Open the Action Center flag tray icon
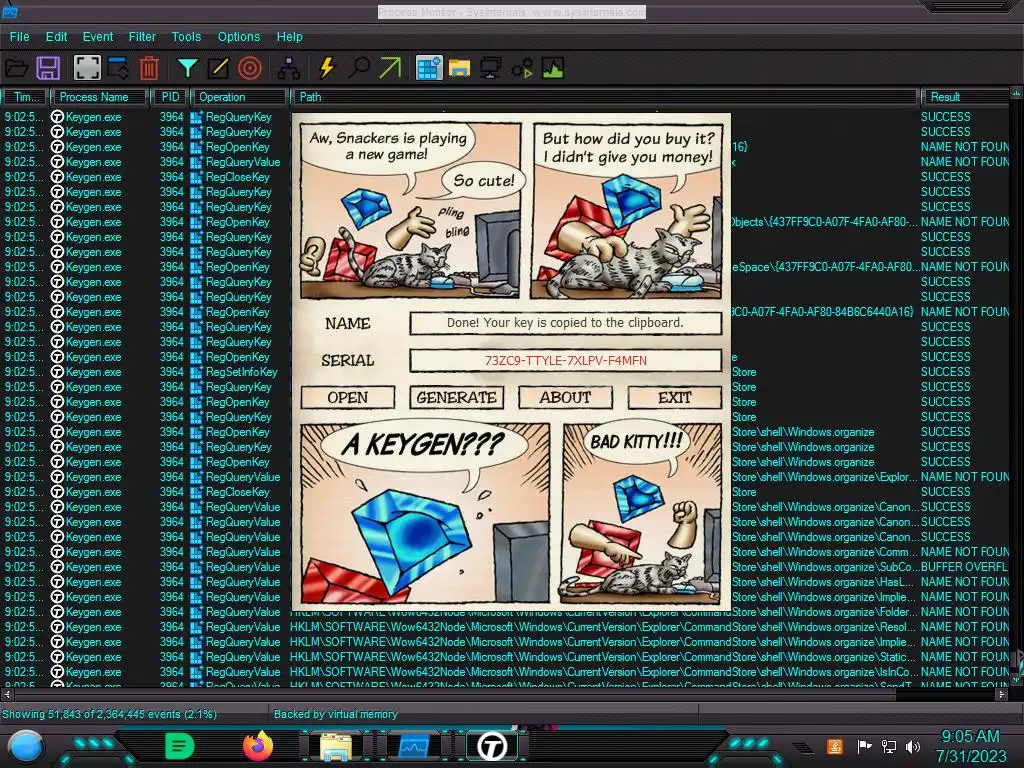Screen dimensions: 1024x768 [864, 746]
